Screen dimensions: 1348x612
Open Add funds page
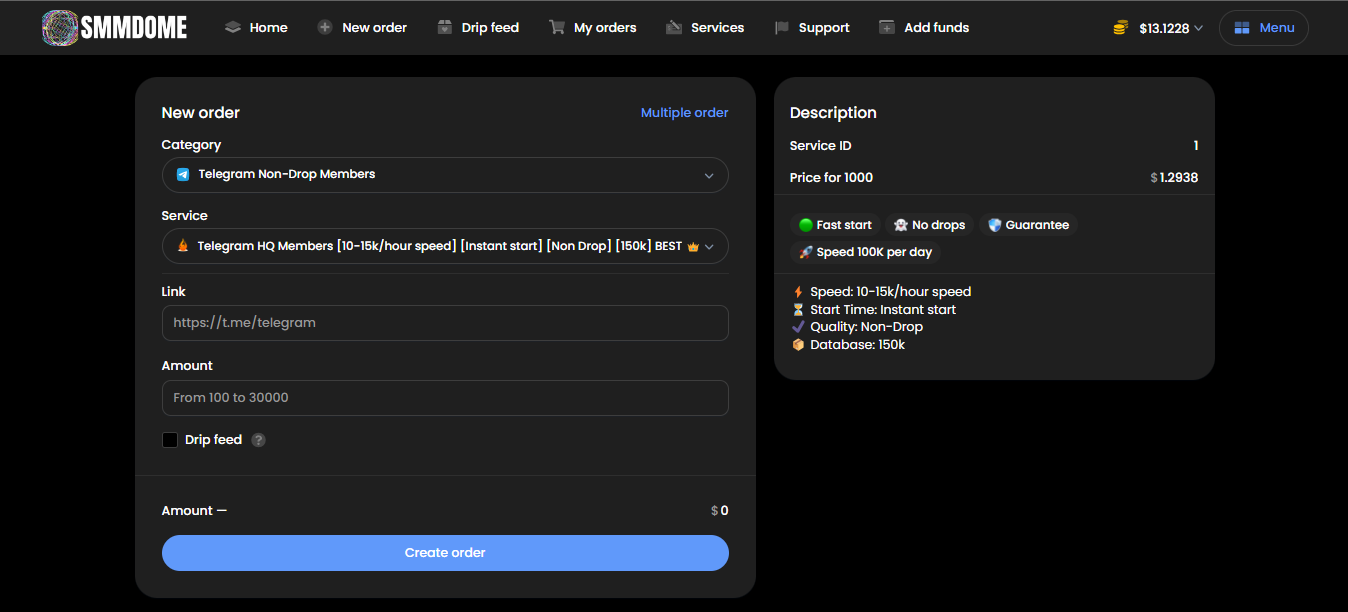[924, 28]
